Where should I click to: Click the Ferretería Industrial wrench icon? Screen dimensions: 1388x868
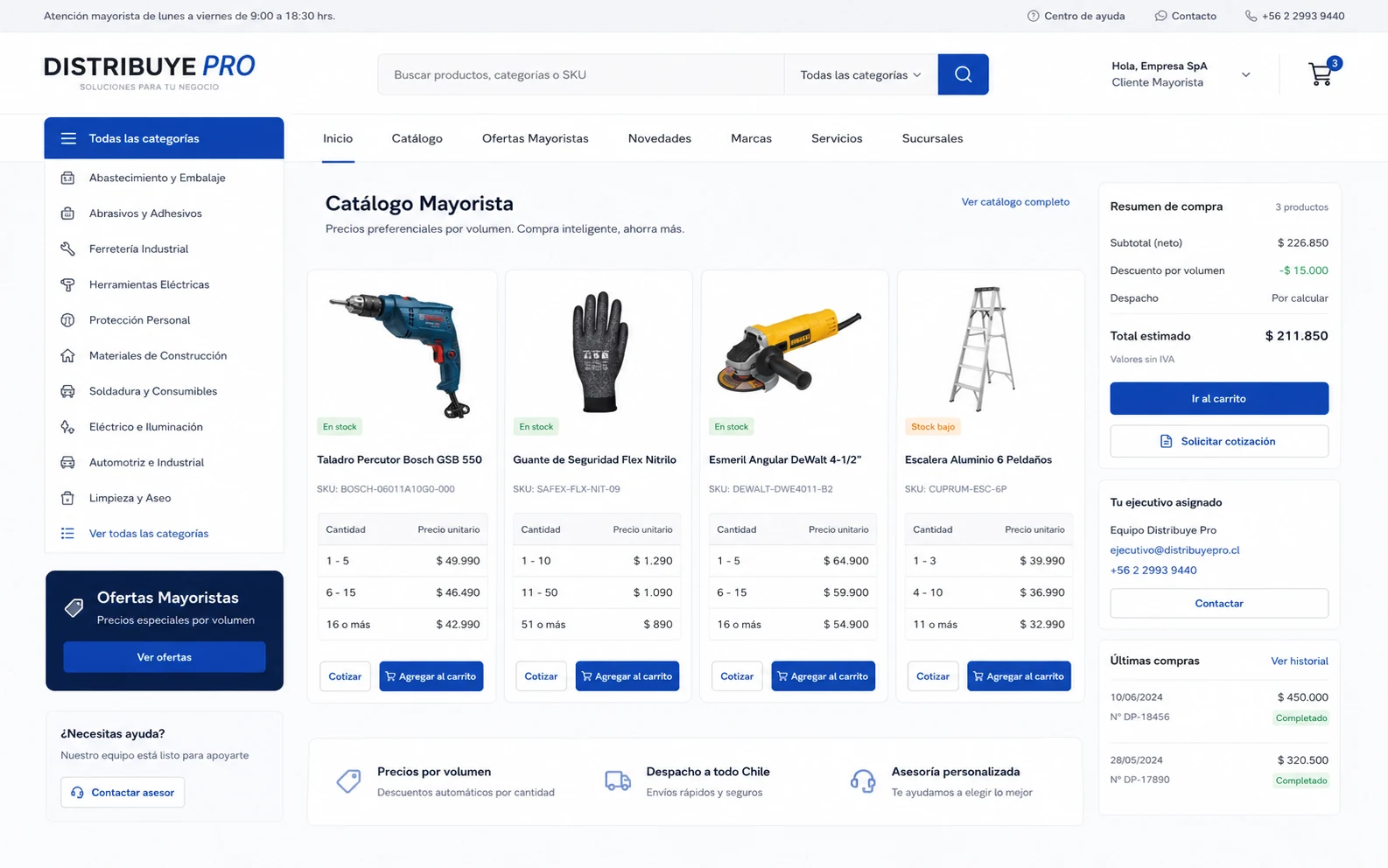tap(67, 248)
